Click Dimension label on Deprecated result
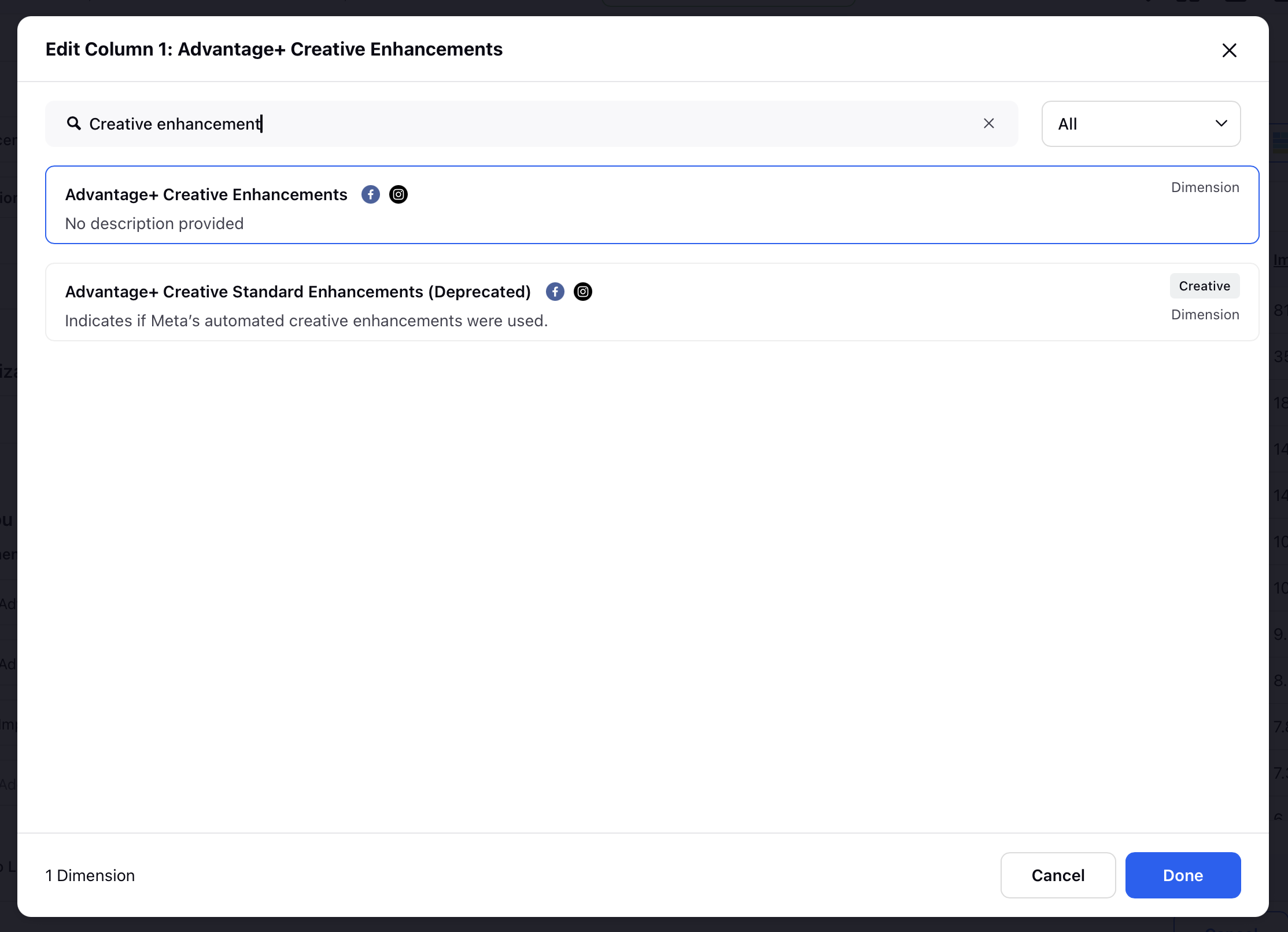 (x=1205, y=315)
